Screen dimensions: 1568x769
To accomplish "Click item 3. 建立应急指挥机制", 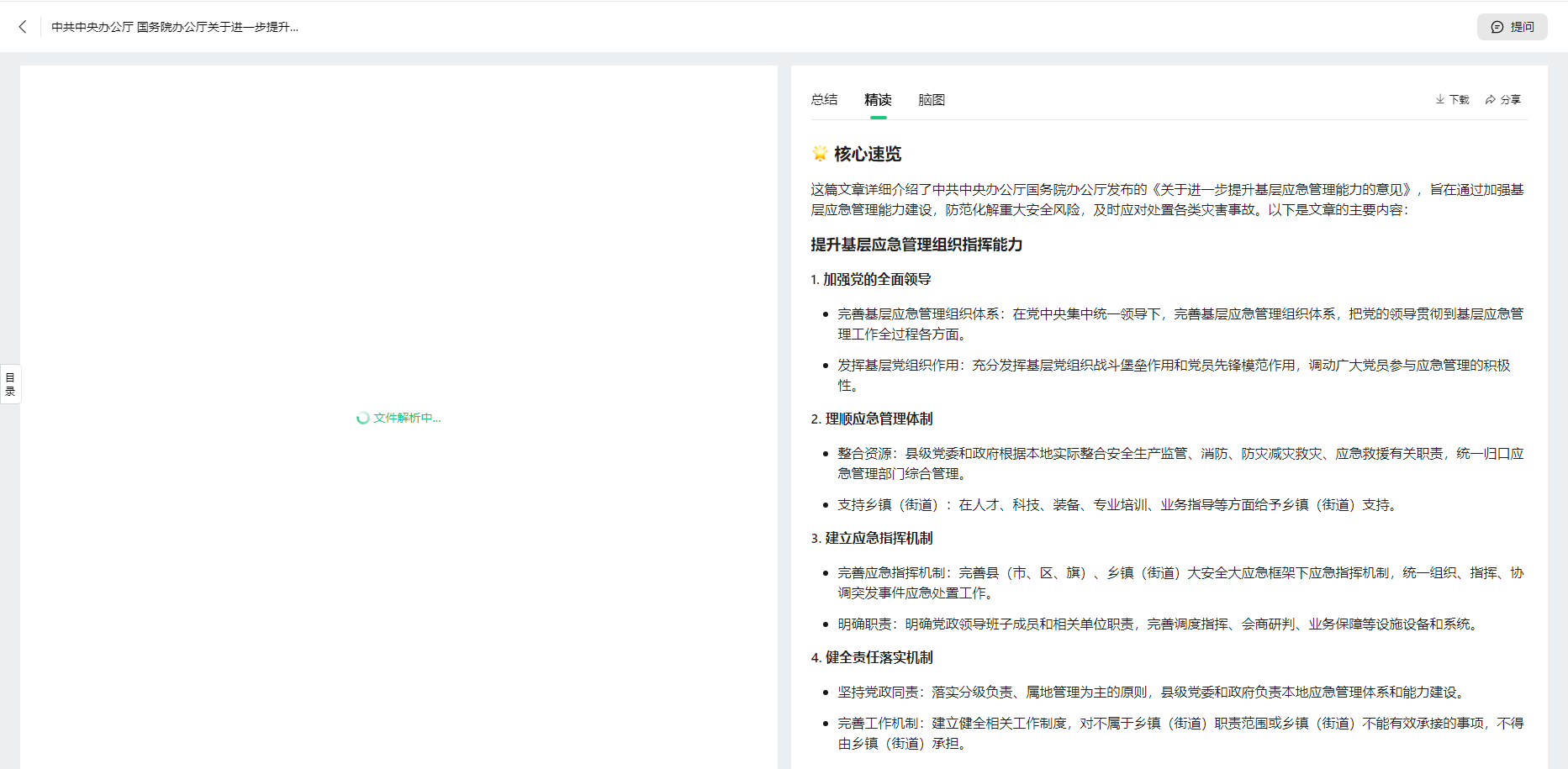I will click(x=872, y=538).
